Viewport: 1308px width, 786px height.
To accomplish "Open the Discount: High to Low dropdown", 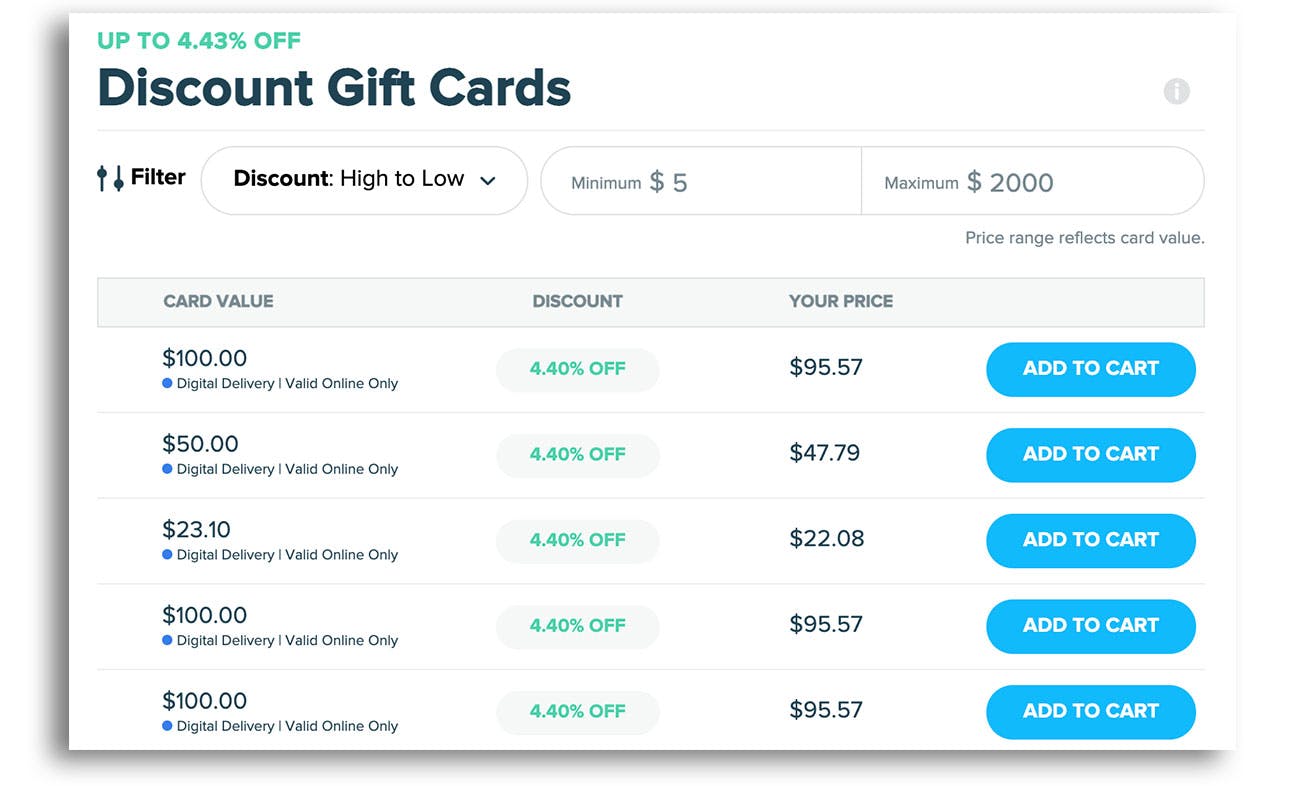I will tap(364, 180).
